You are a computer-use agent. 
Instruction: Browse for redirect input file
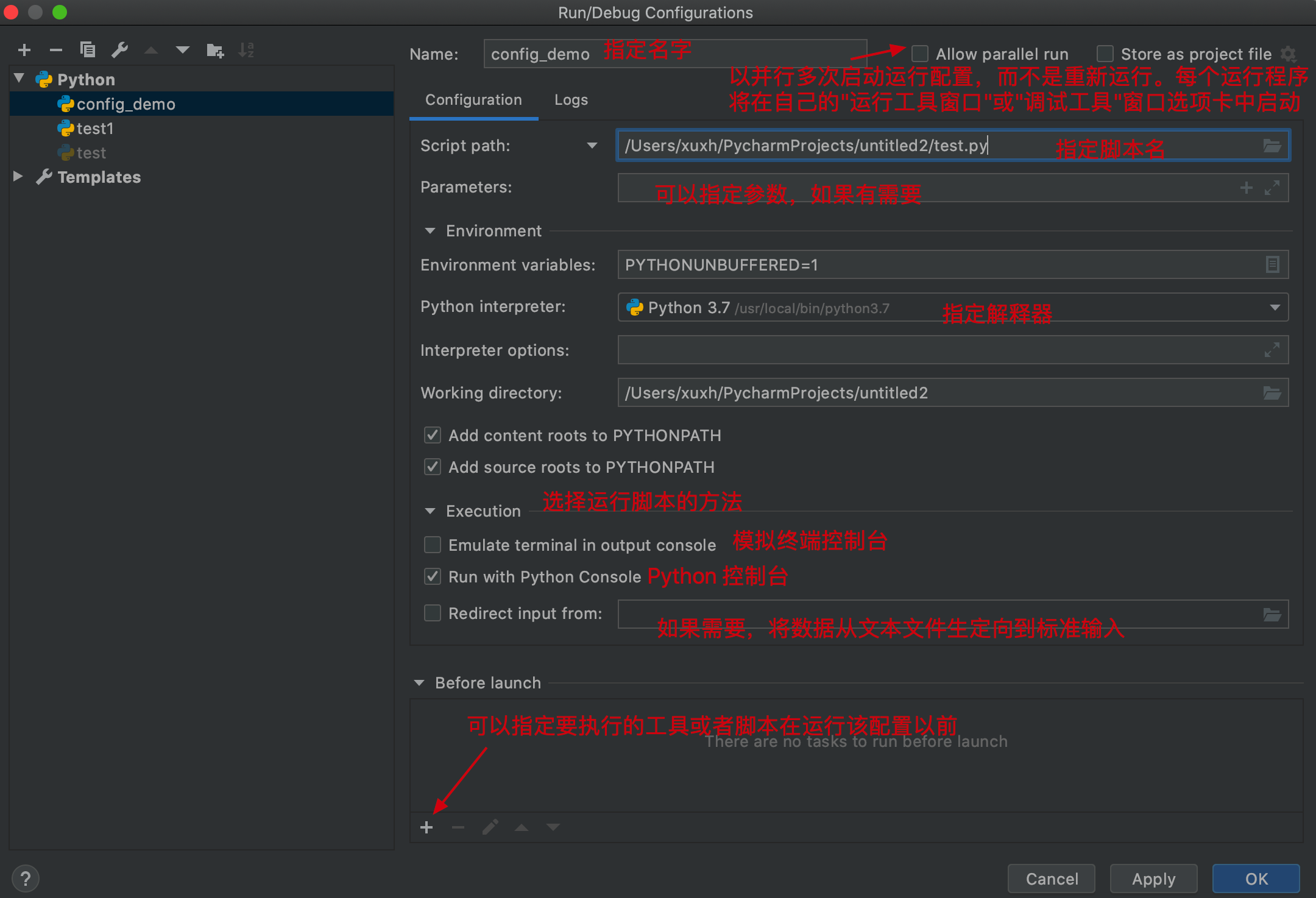click(1272, 615)
